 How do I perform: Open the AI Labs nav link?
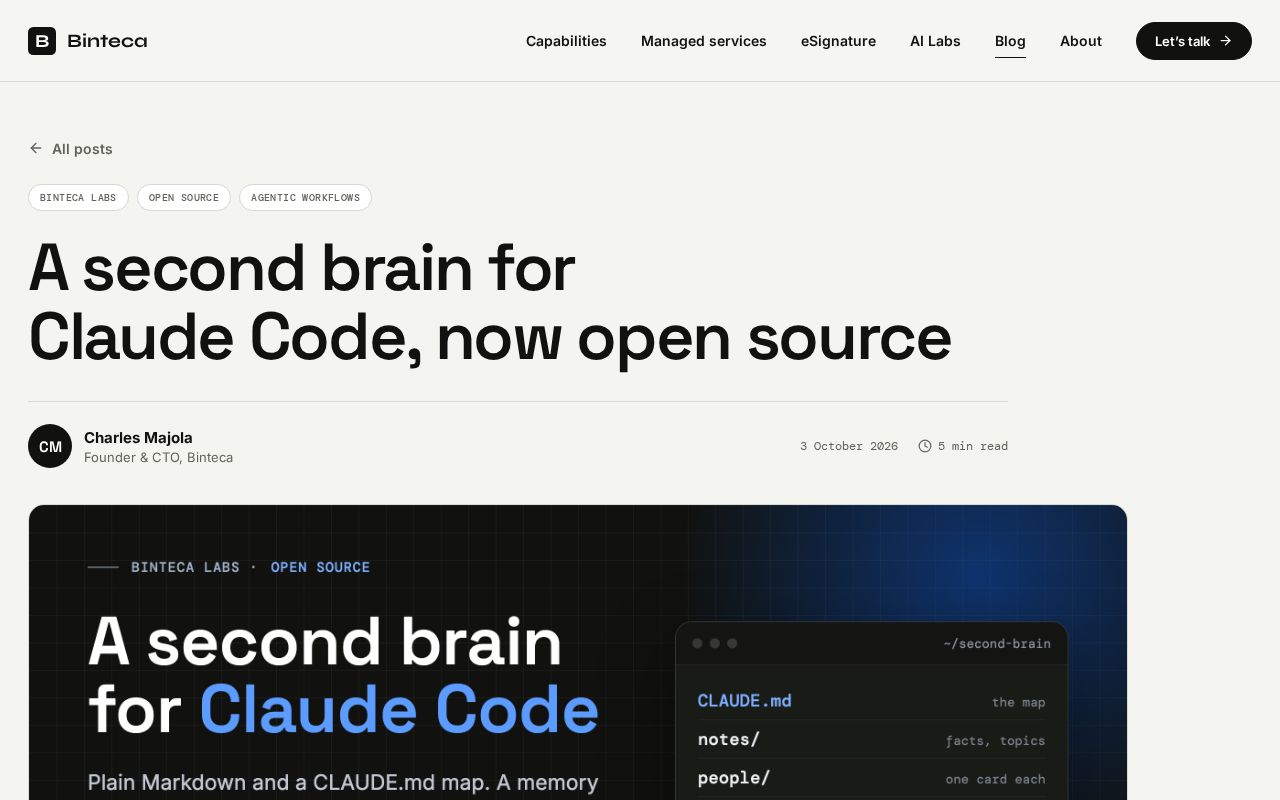click(x=935, y=41)
